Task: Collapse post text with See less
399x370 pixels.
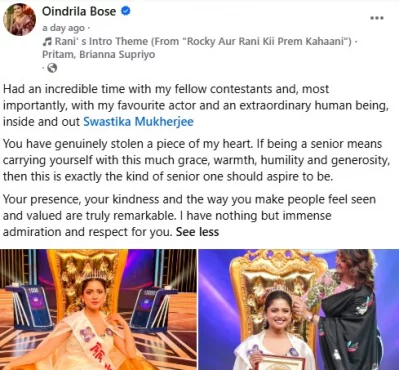Action: coord(197,232)
